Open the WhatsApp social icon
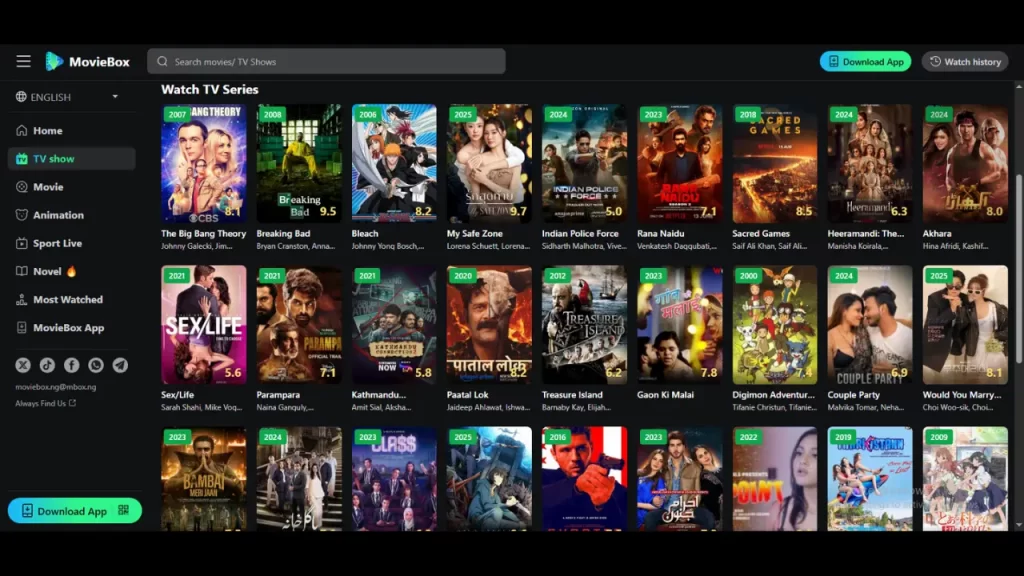 click(95, 365)
